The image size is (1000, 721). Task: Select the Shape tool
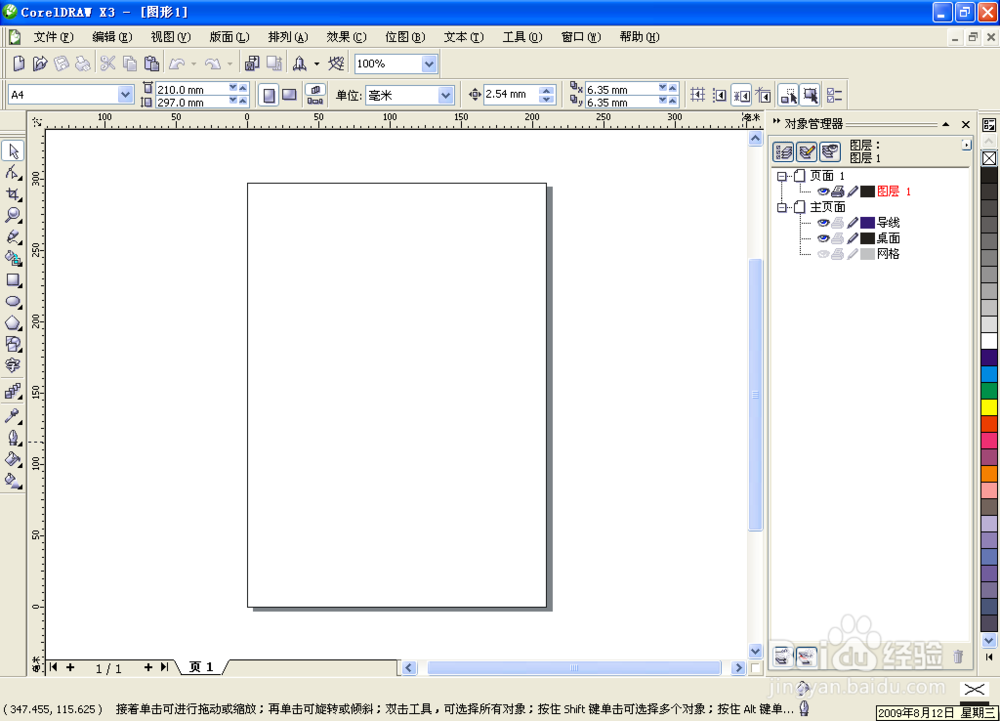(13, 173)
